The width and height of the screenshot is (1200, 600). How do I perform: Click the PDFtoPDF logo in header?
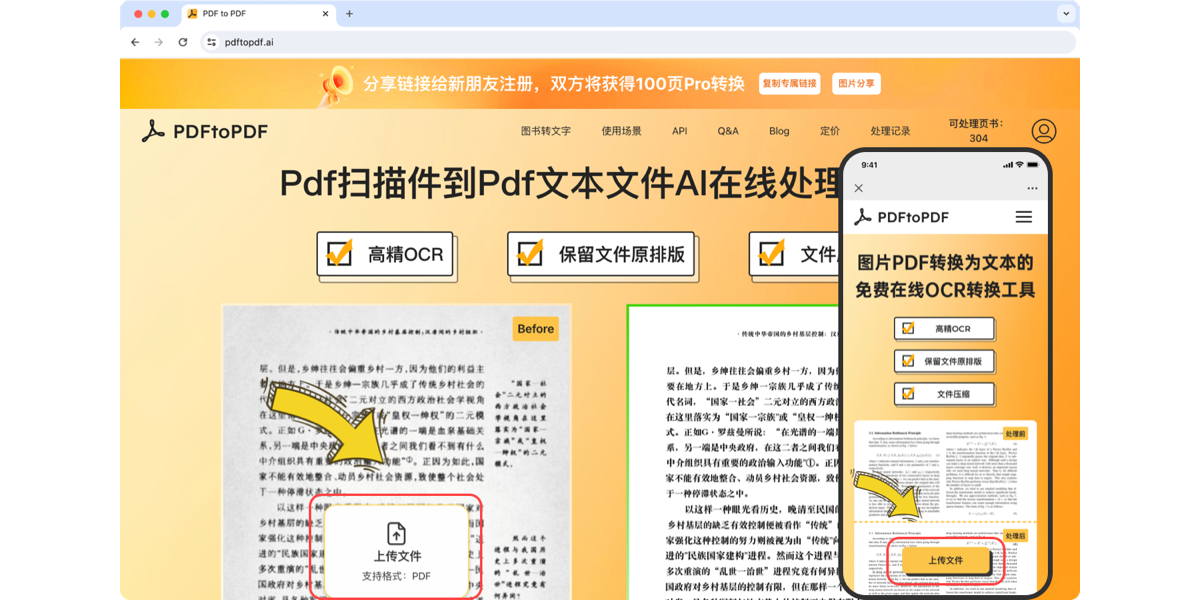[205, 131]
